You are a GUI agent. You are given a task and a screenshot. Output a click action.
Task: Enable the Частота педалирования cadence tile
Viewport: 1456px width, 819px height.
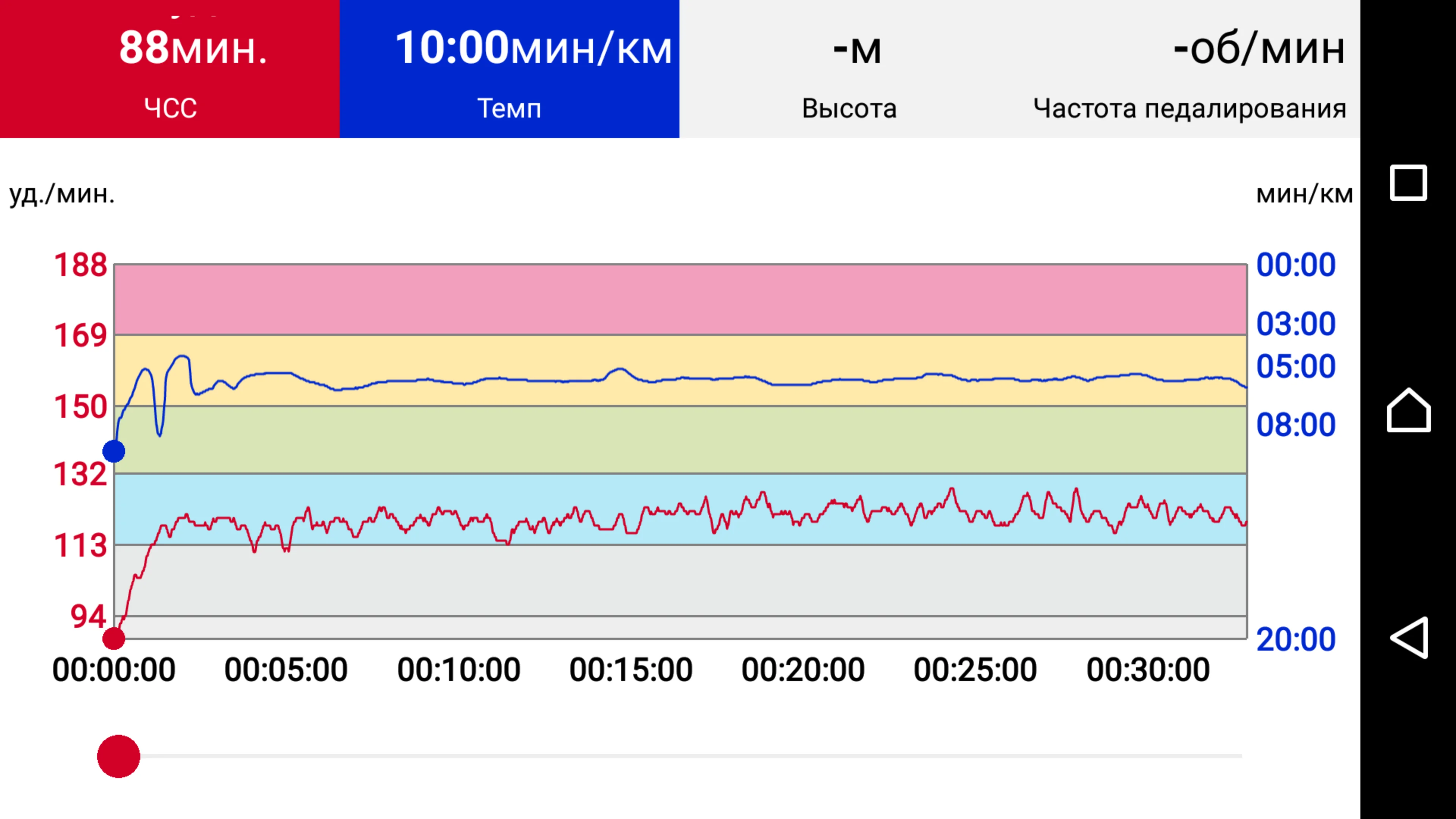[1189, 69]
